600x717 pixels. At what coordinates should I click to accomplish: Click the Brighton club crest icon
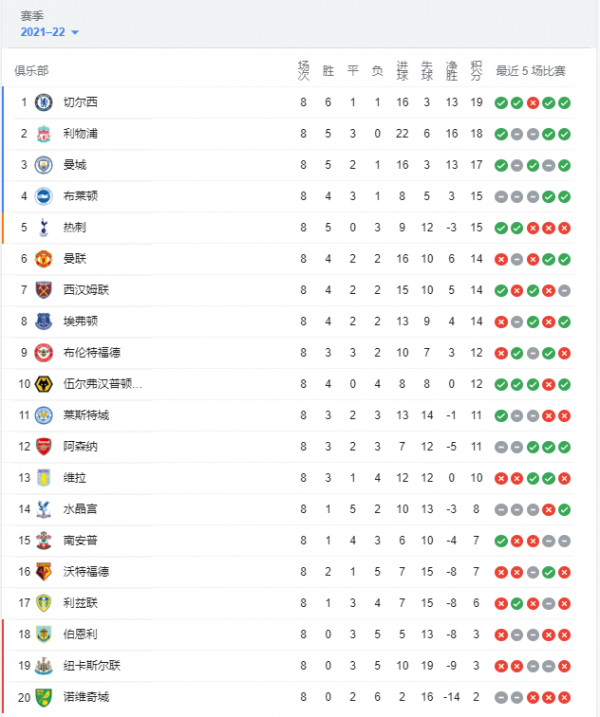coord(43,196)
